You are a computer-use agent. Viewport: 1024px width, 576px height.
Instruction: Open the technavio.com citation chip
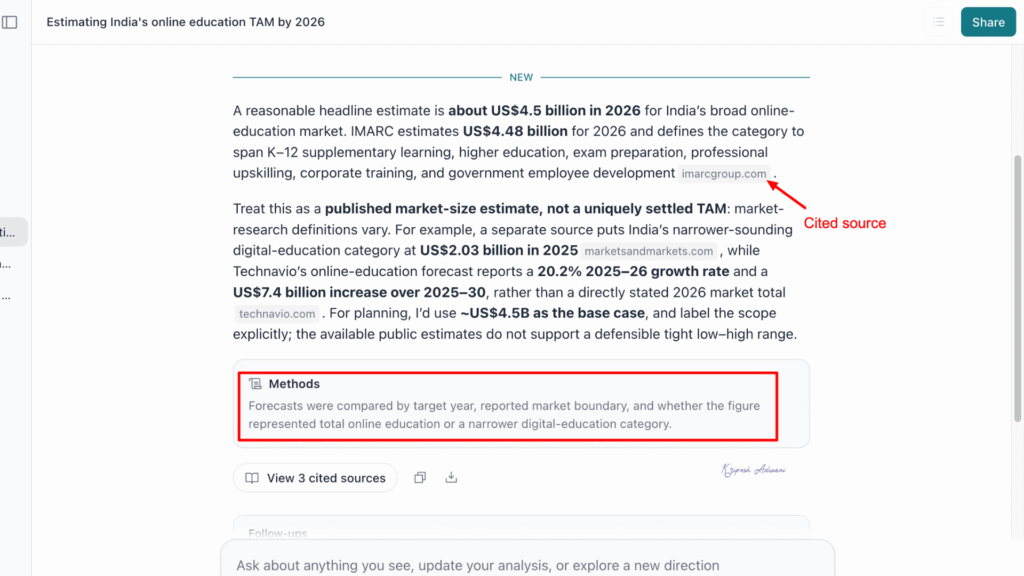click(277, 313)
